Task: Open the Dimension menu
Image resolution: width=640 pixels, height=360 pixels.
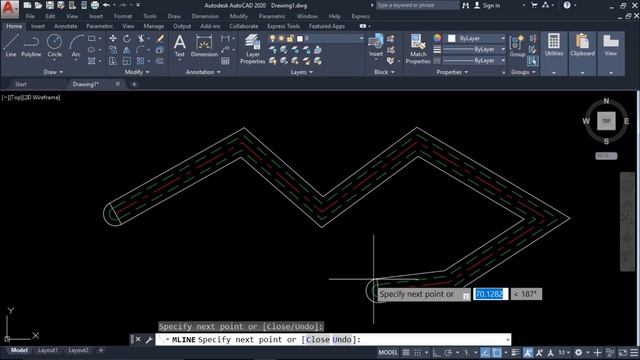Action: [x=205, y=16]
